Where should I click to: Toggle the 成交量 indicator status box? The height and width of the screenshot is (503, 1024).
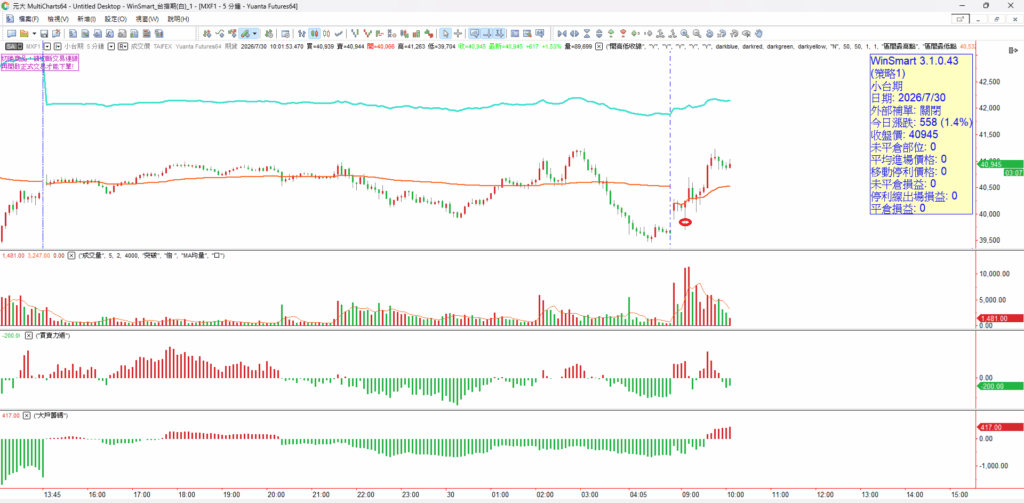[72, 255]
